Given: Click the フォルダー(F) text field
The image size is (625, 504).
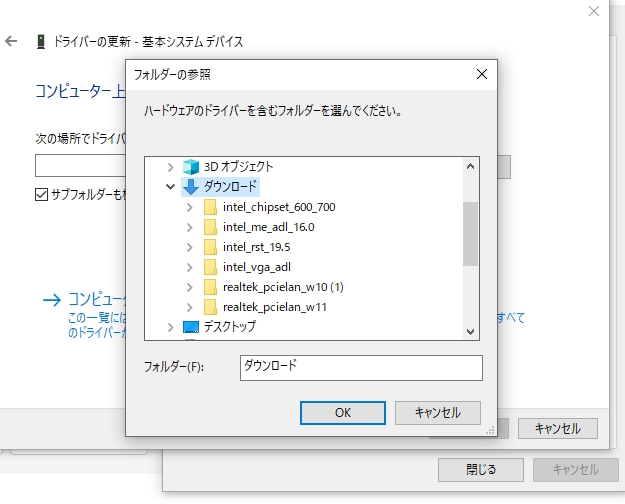Looking at the screenshot, I should point(361,368).
